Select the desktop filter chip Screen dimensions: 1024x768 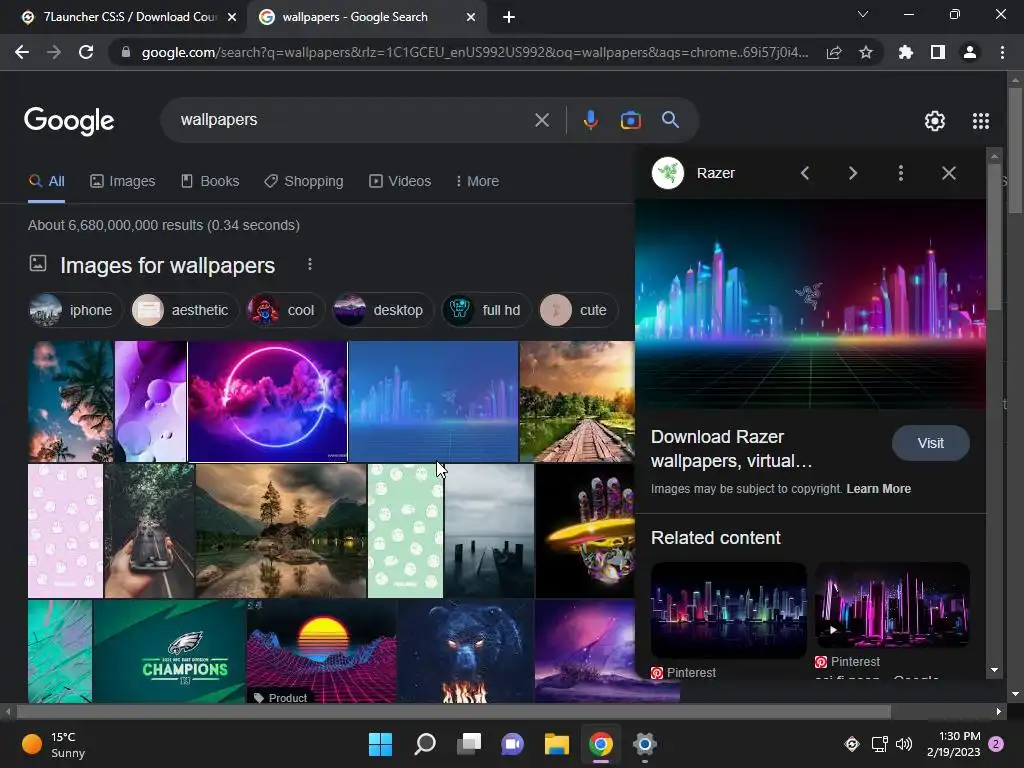point(382,310)
